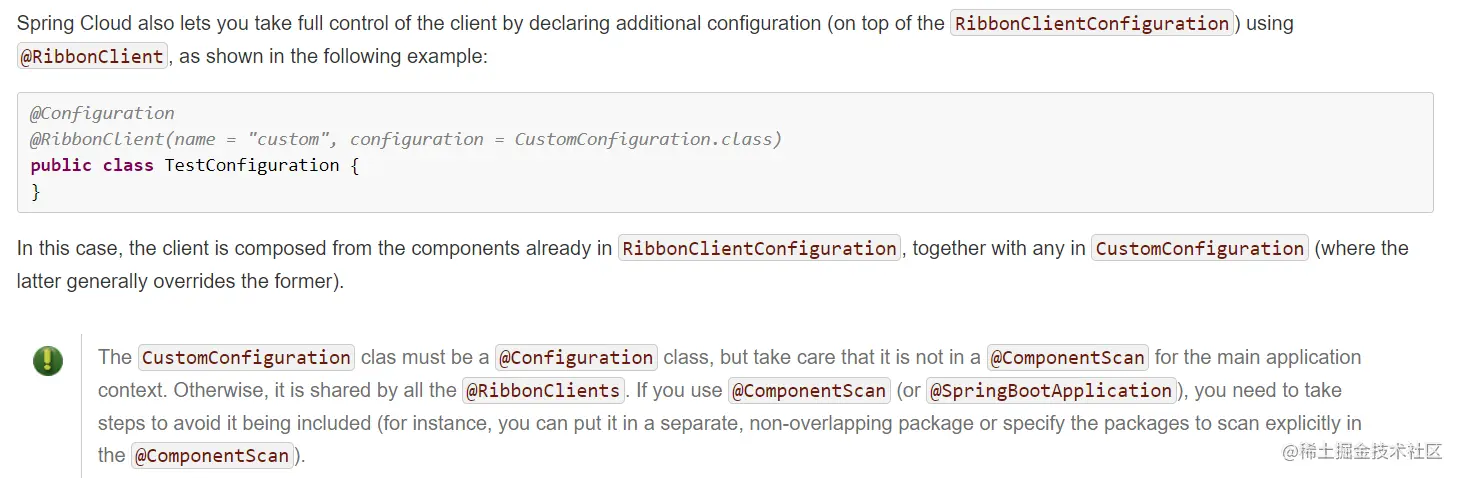Click the @RibbonClient inline code before the example

coord(92,57)
